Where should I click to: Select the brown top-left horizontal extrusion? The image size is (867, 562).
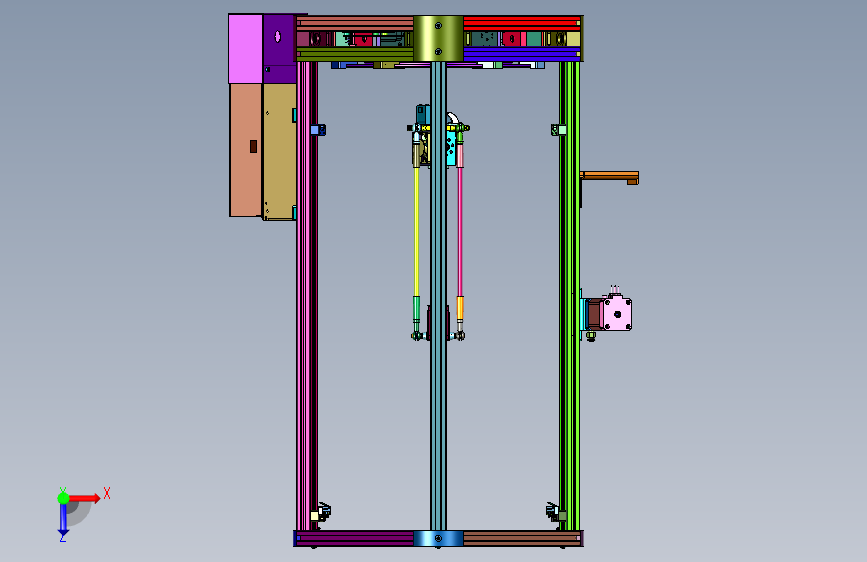(355, 23)
